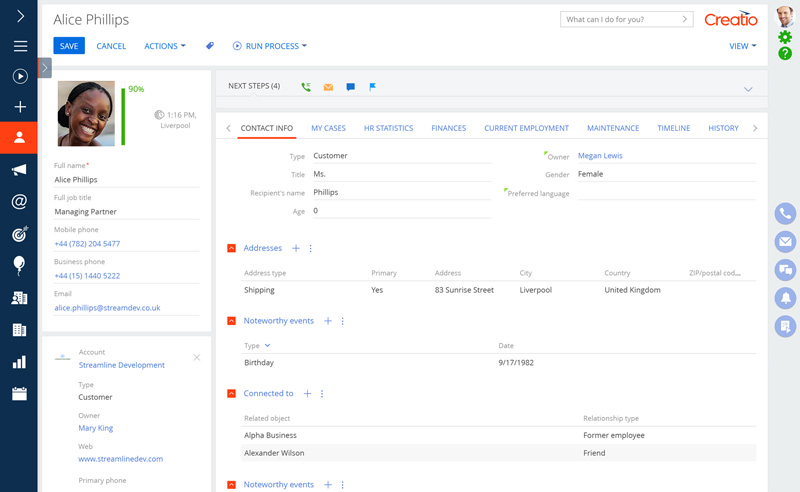
Task: Collapse the Addresses section toggle
Action: pyautogui.click(x=232, y=248)
